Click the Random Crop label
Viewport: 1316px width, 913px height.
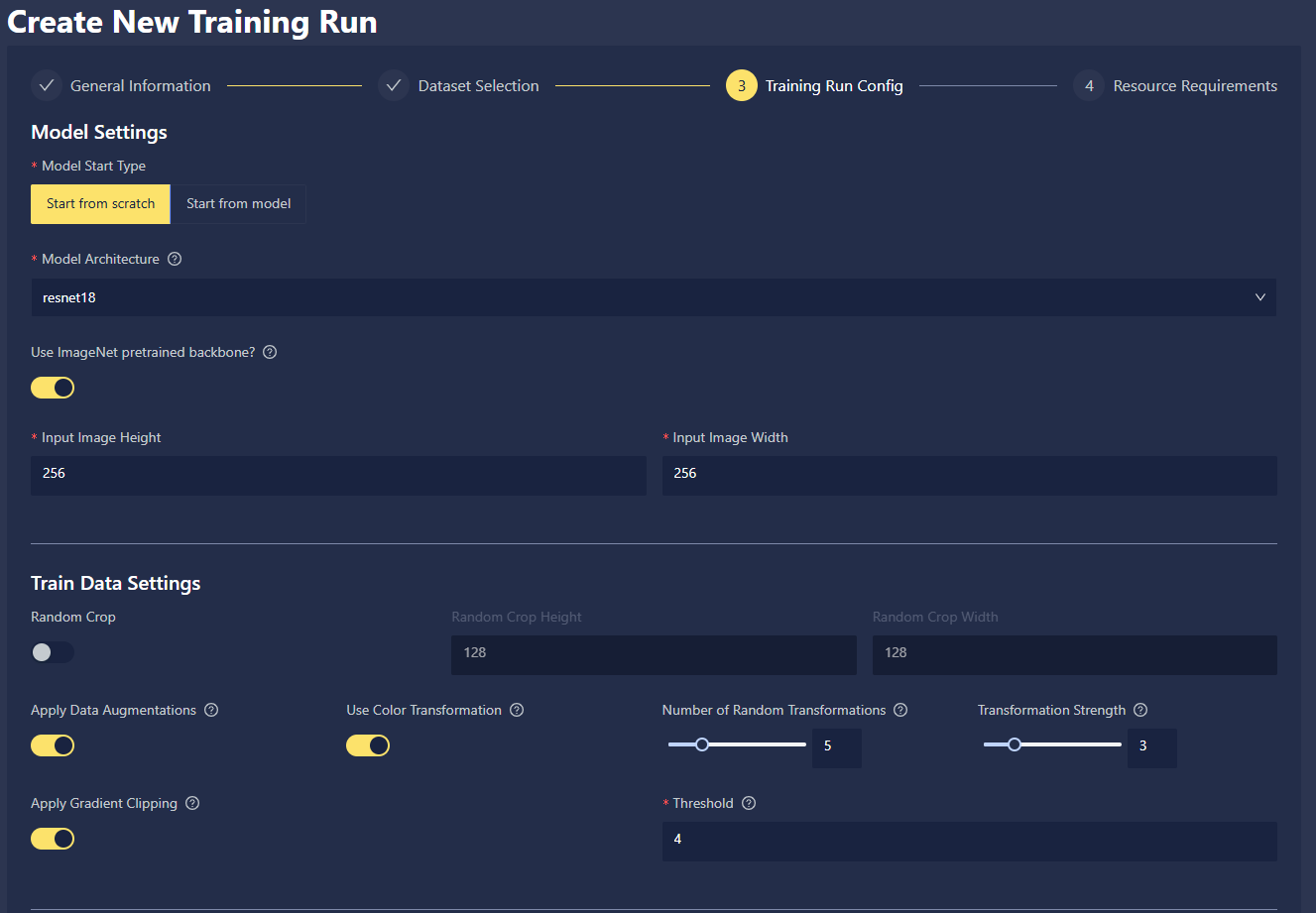(x=73, y=617)
